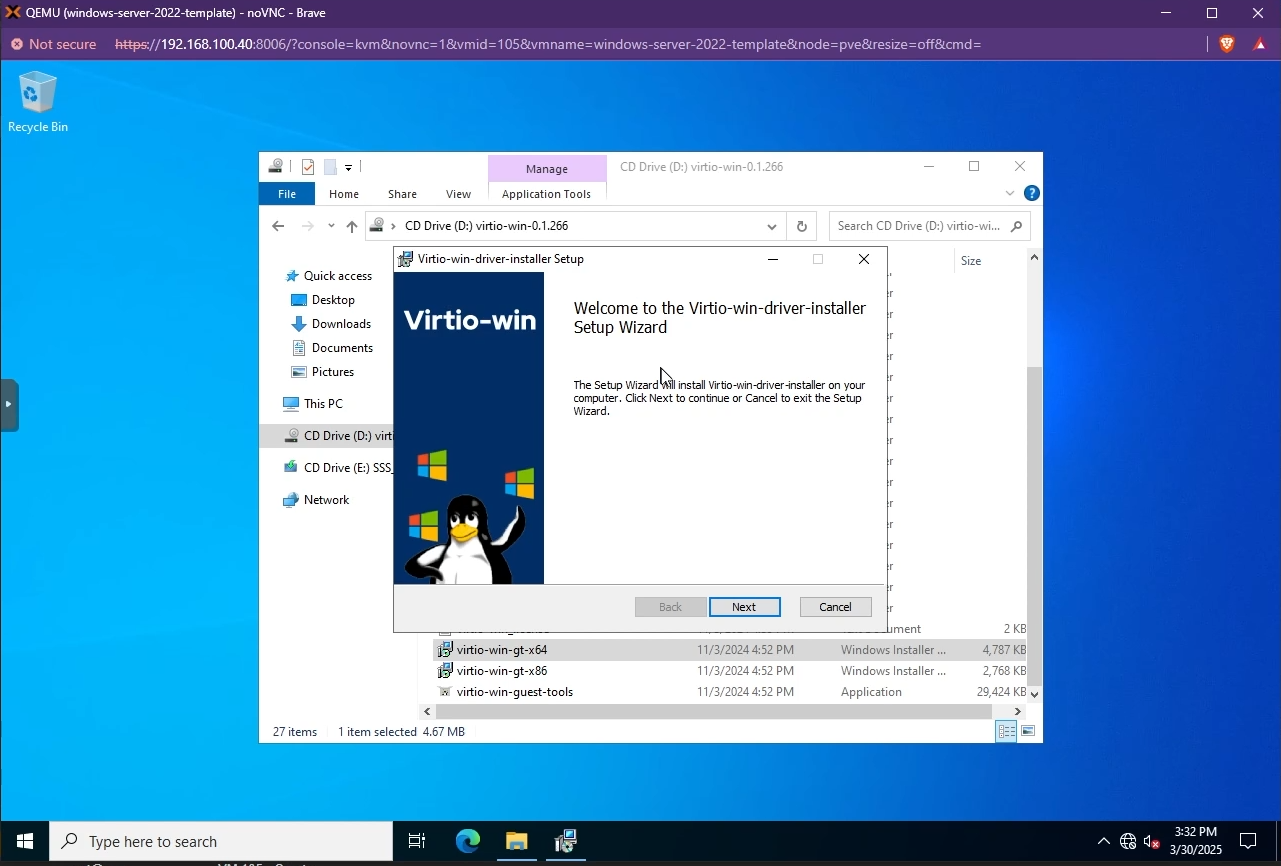Viewport: 1281px width, 866px height.
Task: Click the refresh icon beside the address bar
Action: pos(801,225)
